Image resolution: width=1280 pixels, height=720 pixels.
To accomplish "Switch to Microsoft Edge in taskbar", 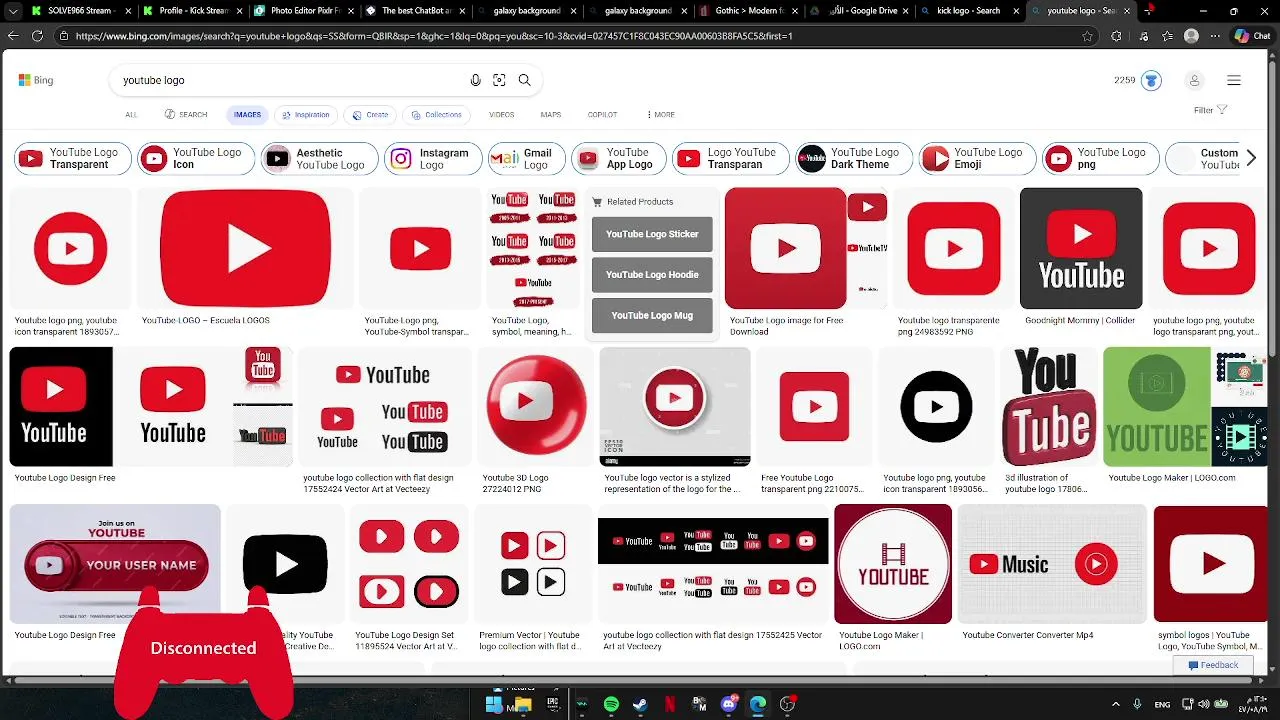I will coord(758,704).
